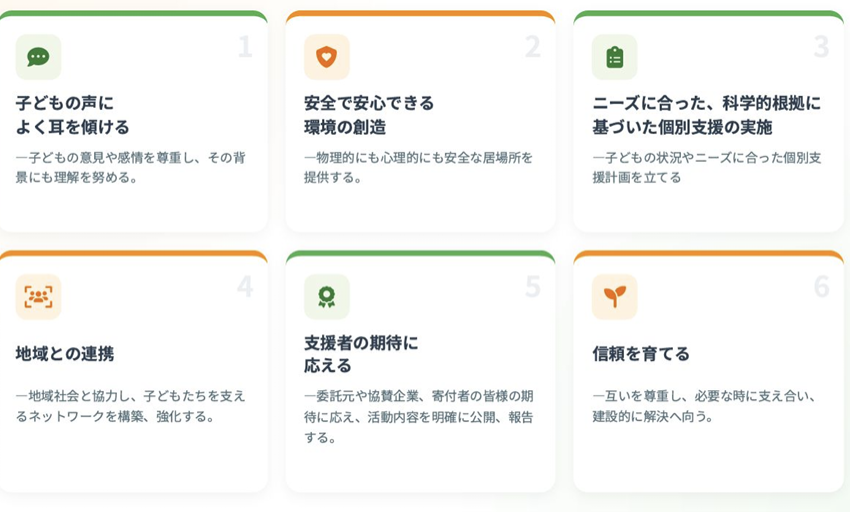The image size is (850, 512).
Task: Click the faint number 5 on 支援者の期待 card
Action: pos(533,287)
